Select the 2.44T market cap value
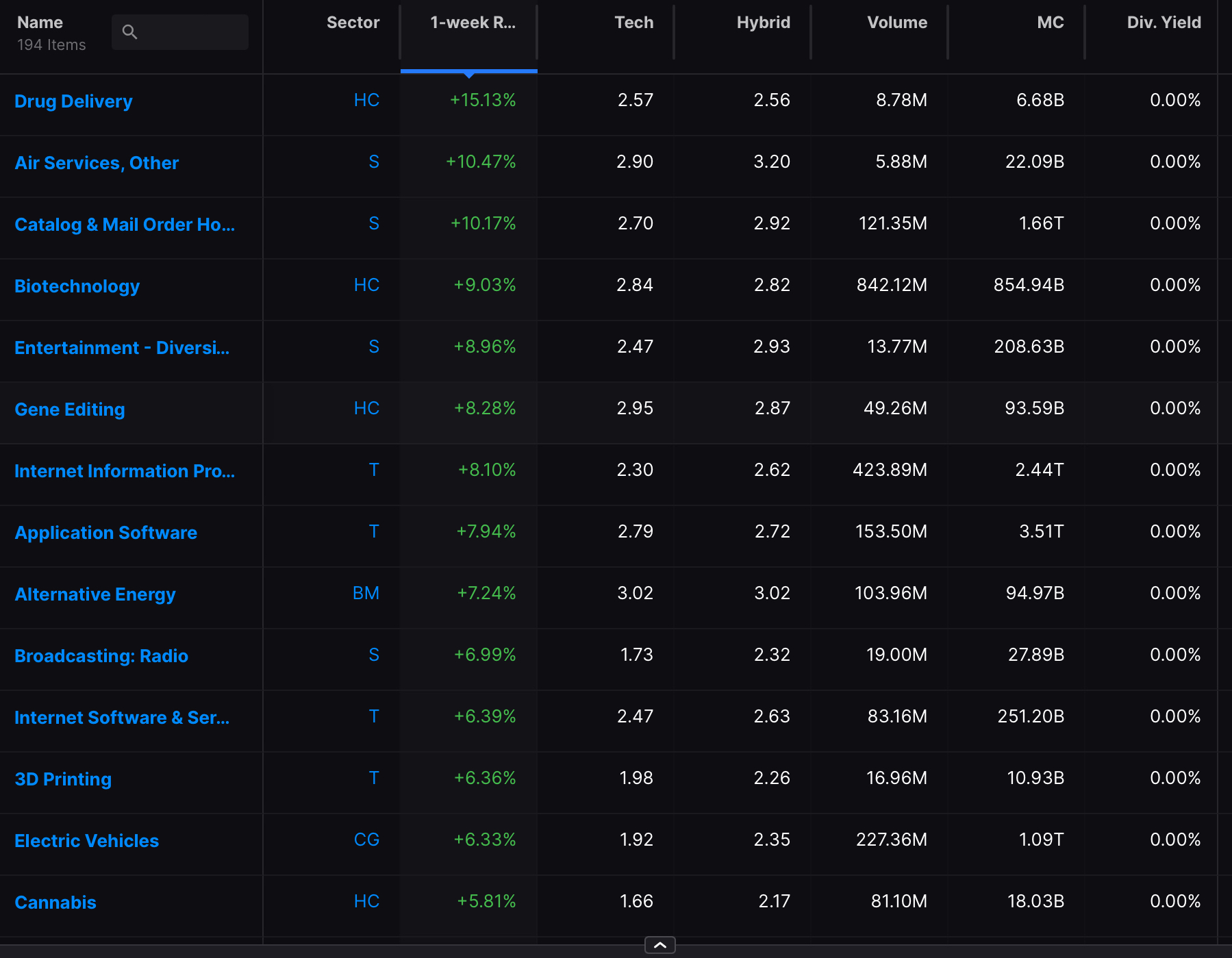1232x958 pixels. pyautogui.click(x=1040, y=470)
